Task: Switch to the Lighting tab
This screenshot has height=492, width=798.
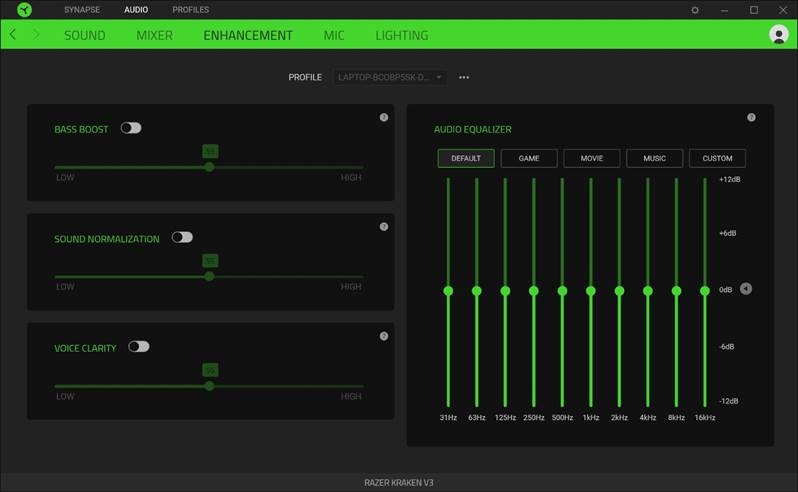Action: [402, 35]
